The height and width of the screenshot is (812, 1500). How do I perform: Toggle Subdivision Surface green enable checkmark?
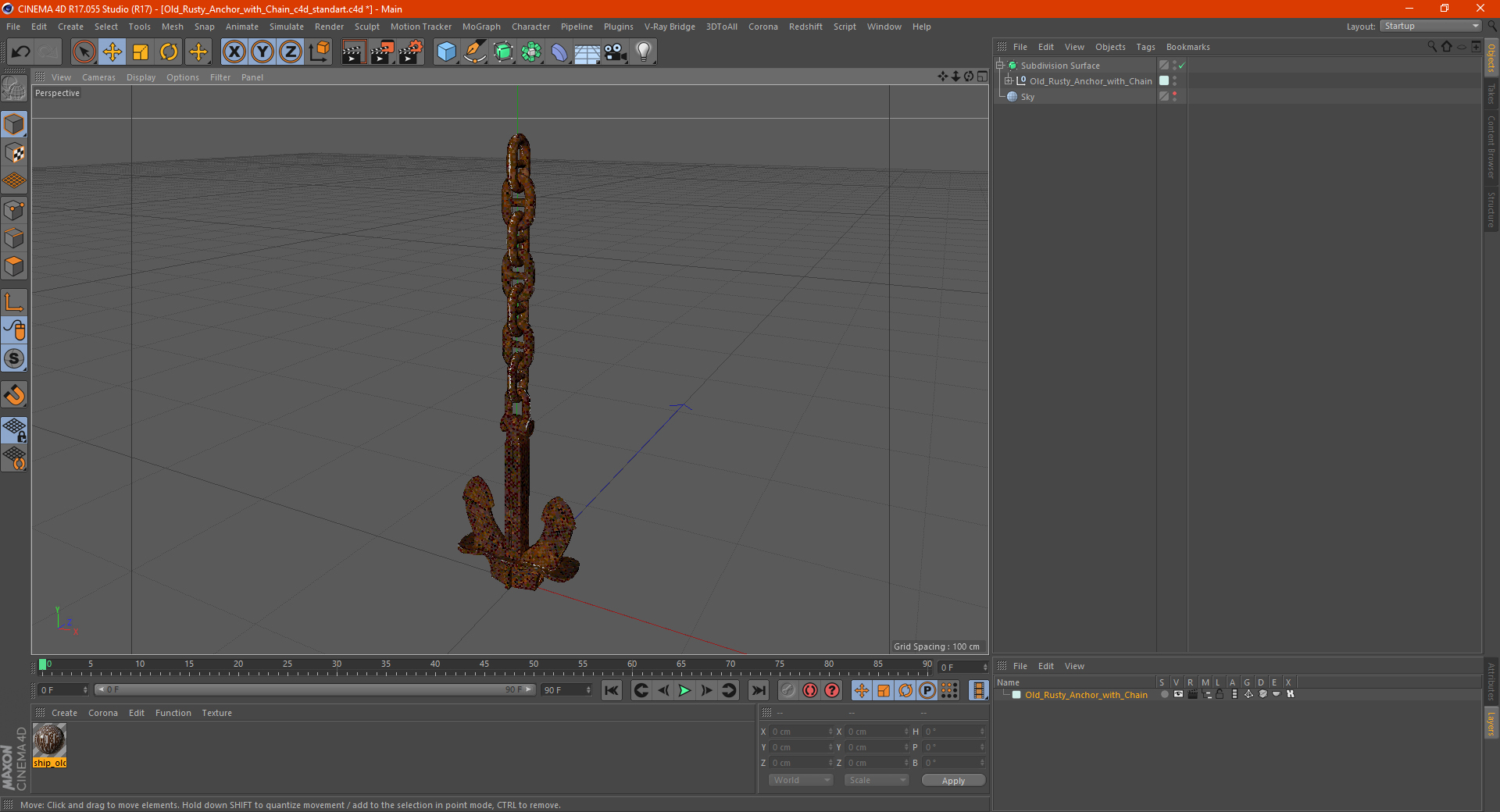click(1182, 66)
